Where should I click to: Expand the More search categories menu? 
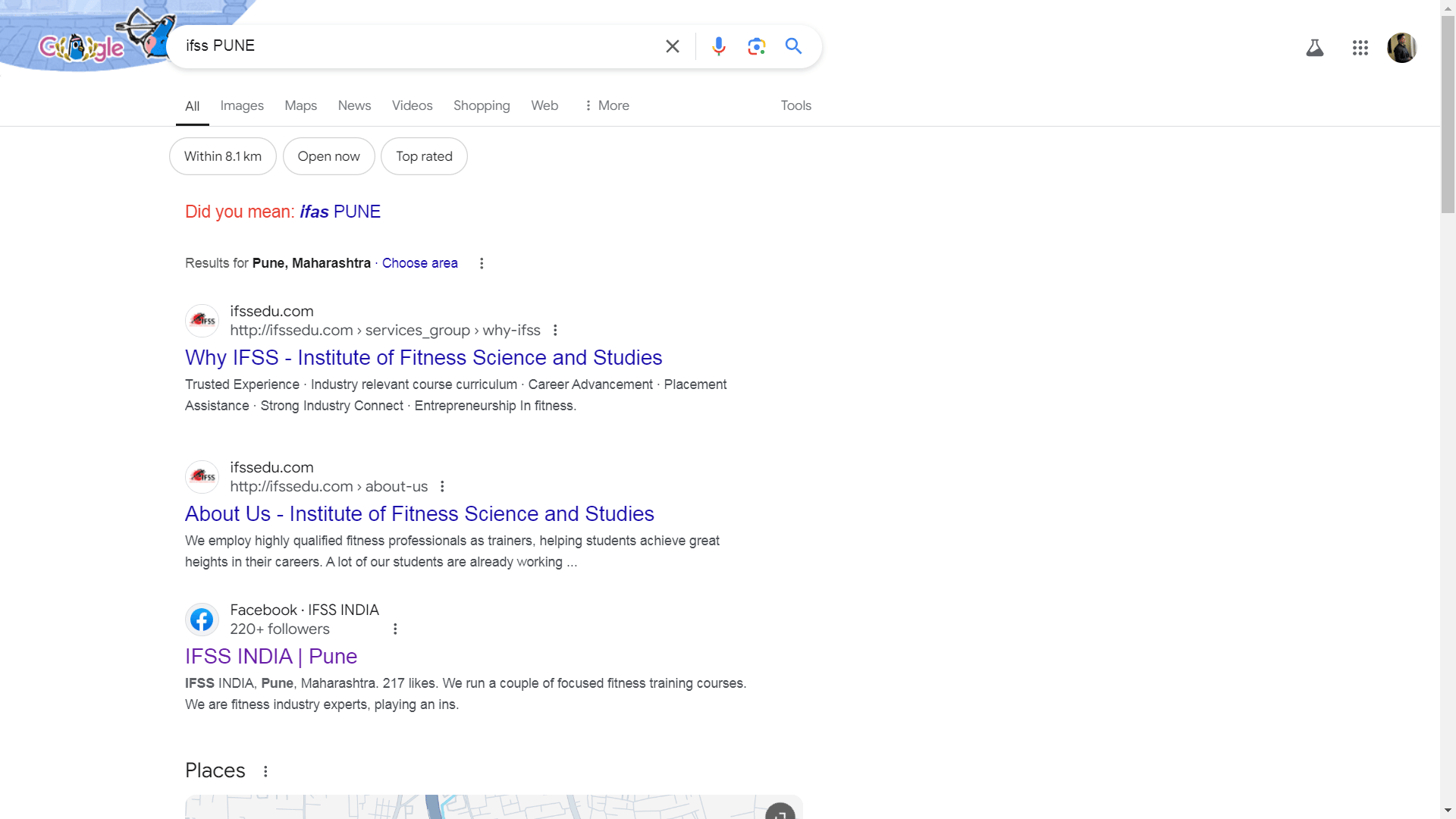click(x=607, y=105)
